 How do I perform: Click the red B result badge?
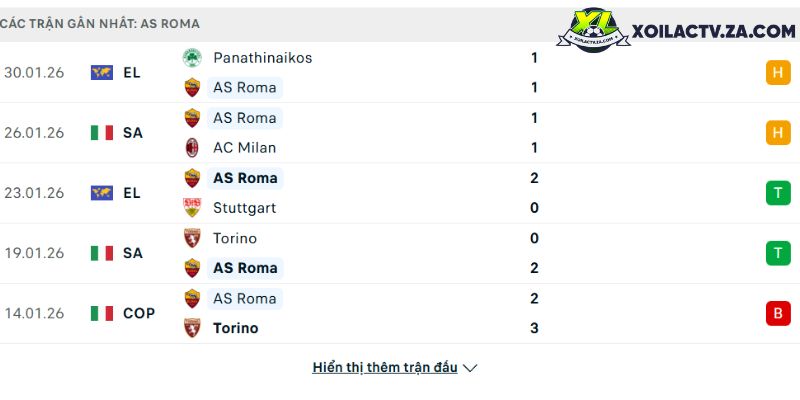(777, 313)
